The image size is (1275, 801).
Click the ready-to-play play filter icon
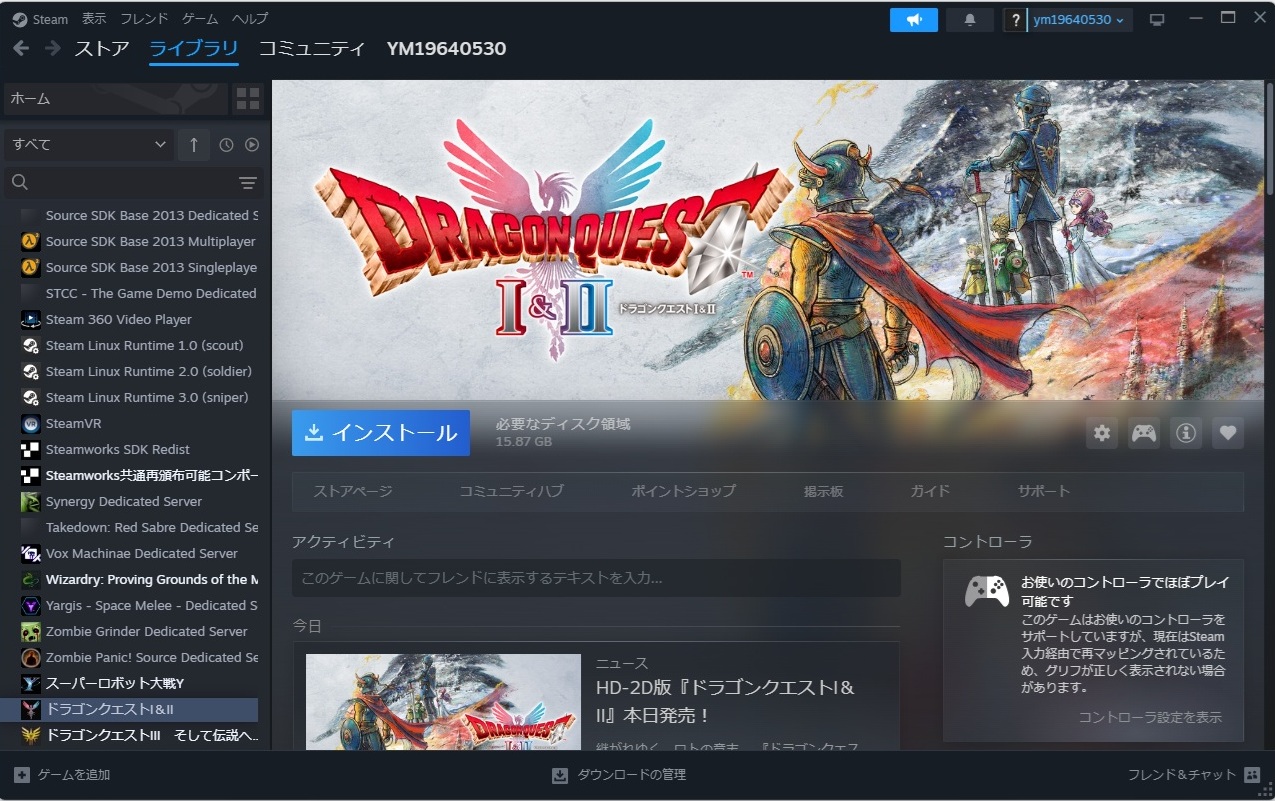pyautogui.click(x=251, y=144)
